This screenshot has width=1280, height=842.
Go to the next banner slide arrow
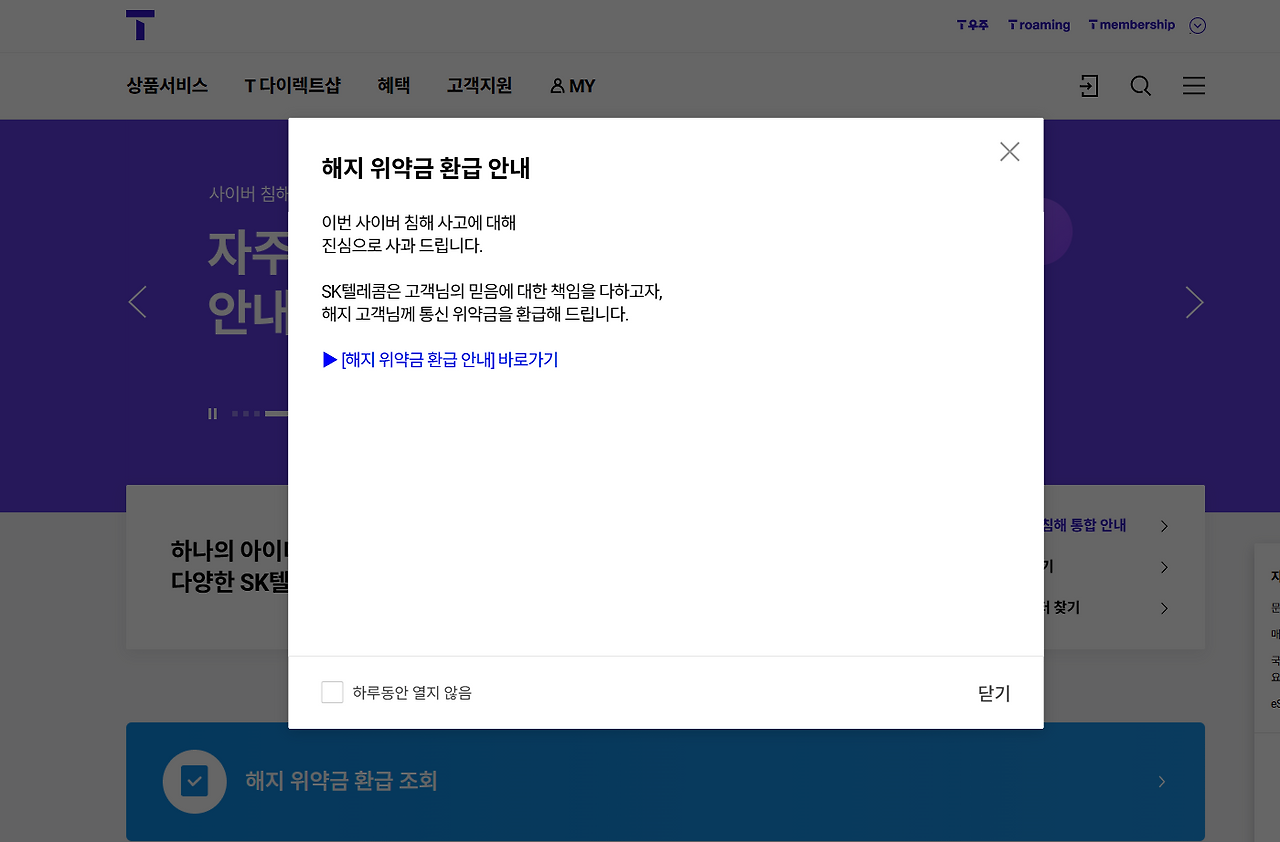1194,302
